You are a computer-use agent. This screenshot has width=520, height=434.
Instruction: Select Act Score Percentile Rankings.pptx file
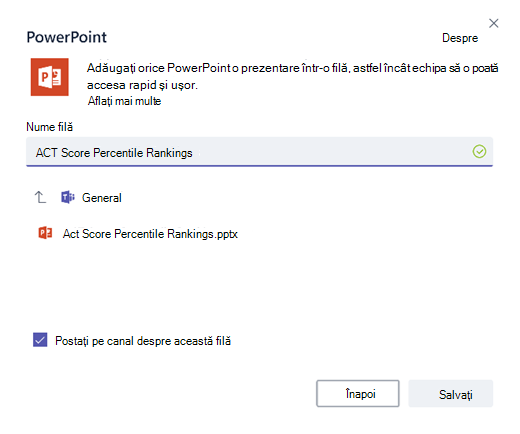point(150,234)
